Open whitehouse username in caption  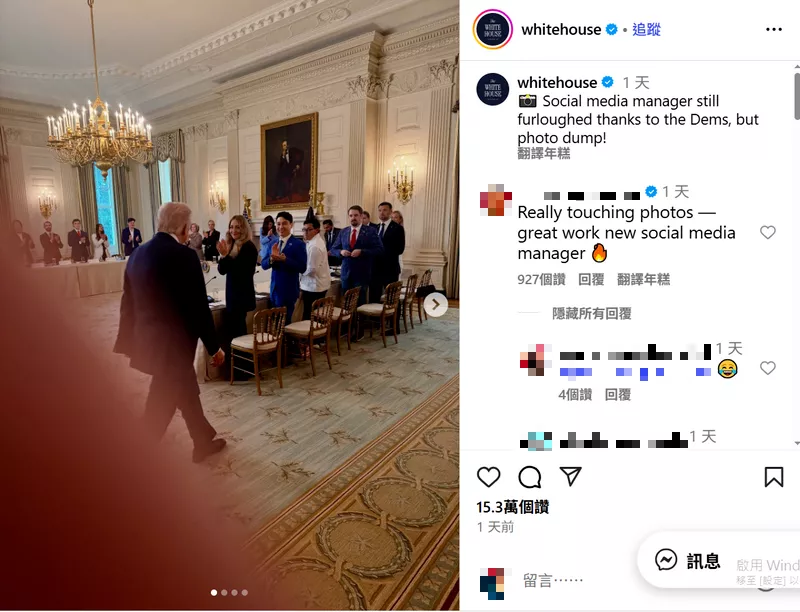(557, 82)
